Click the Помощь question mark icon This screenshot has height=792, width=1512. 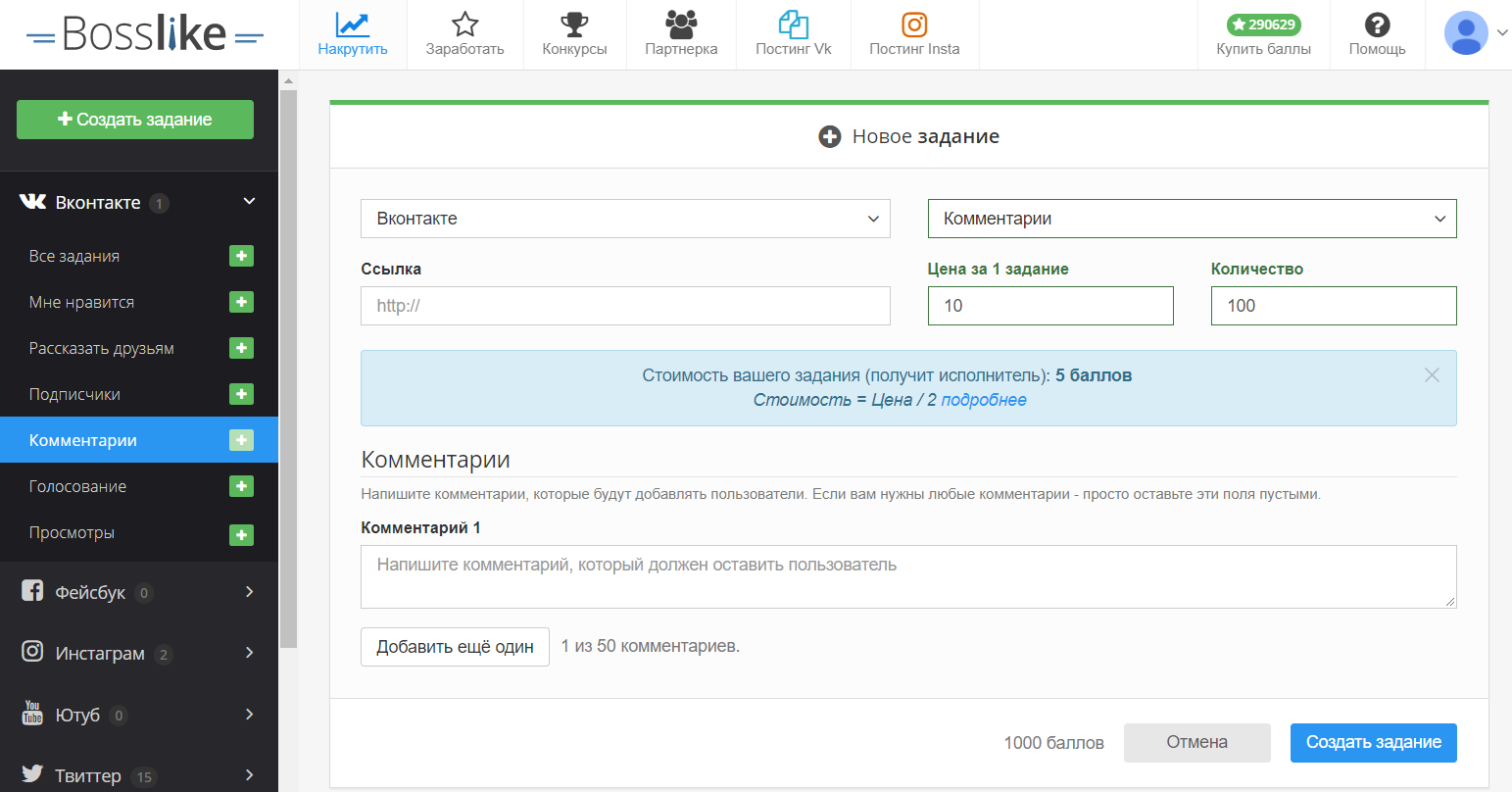coord(1377,25)
